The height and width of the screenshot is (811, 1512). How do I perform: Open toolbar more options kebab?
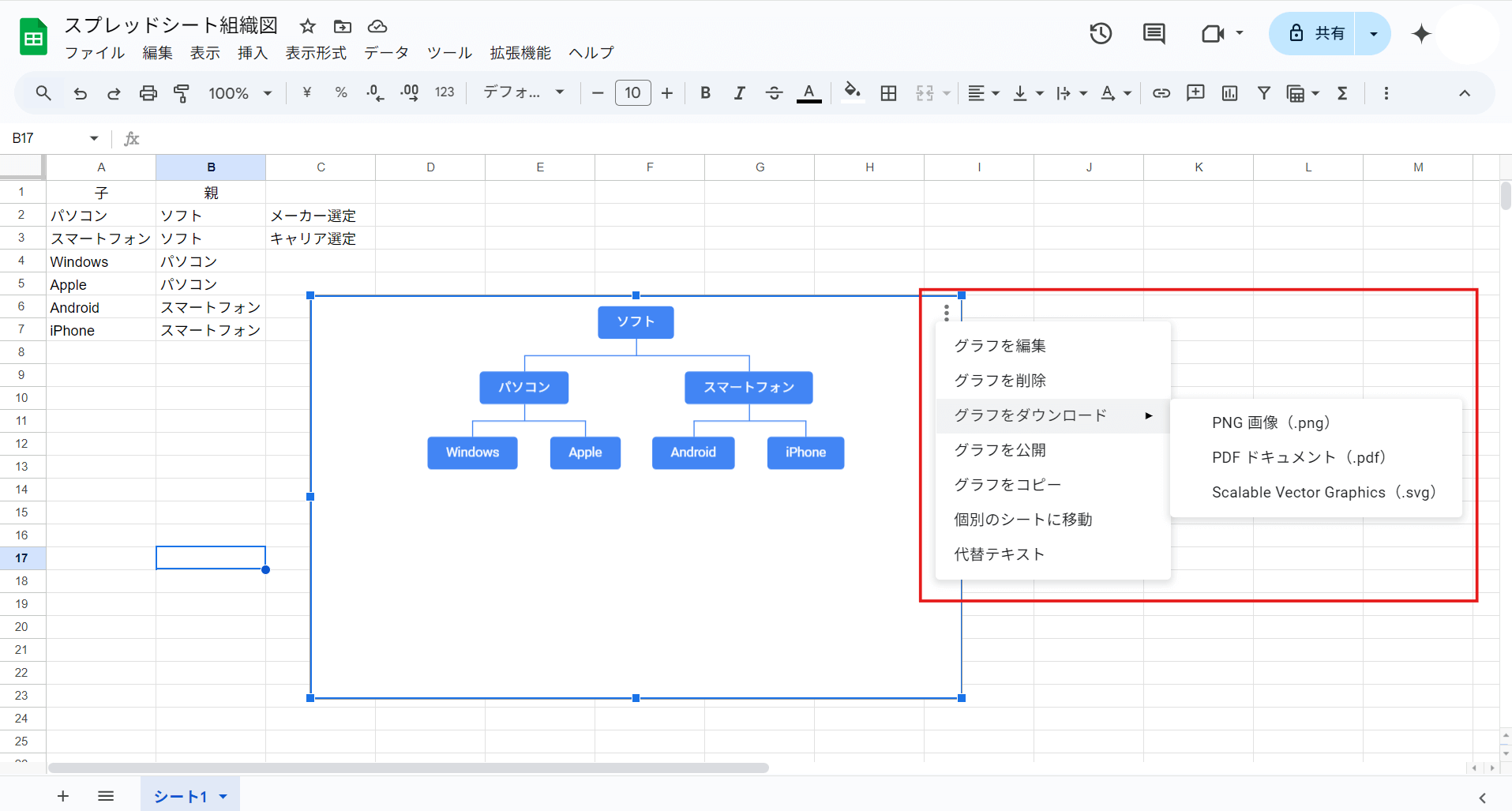[x=1386, y=93]
